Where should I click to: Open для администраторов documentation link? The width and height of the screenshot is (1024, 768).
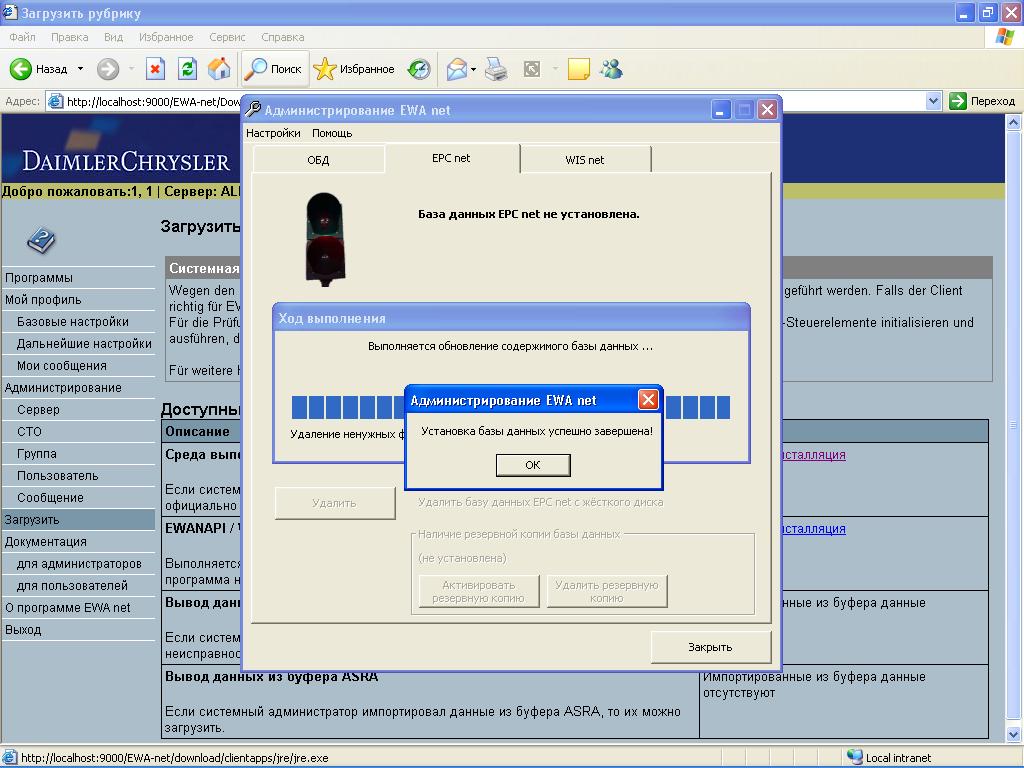(x=79, y=564)
